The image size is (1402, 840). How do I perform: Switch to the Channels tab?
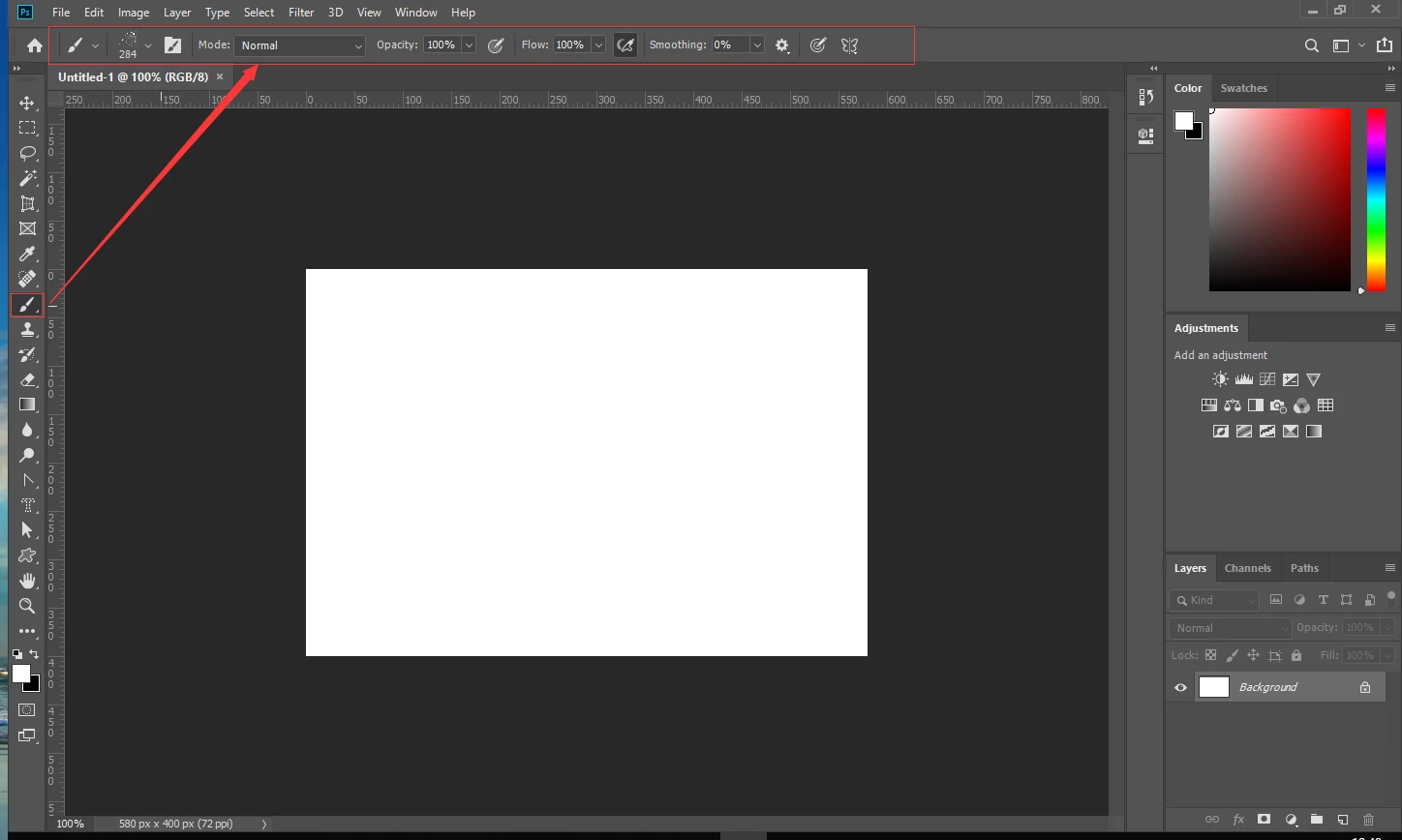[1247, 568]
